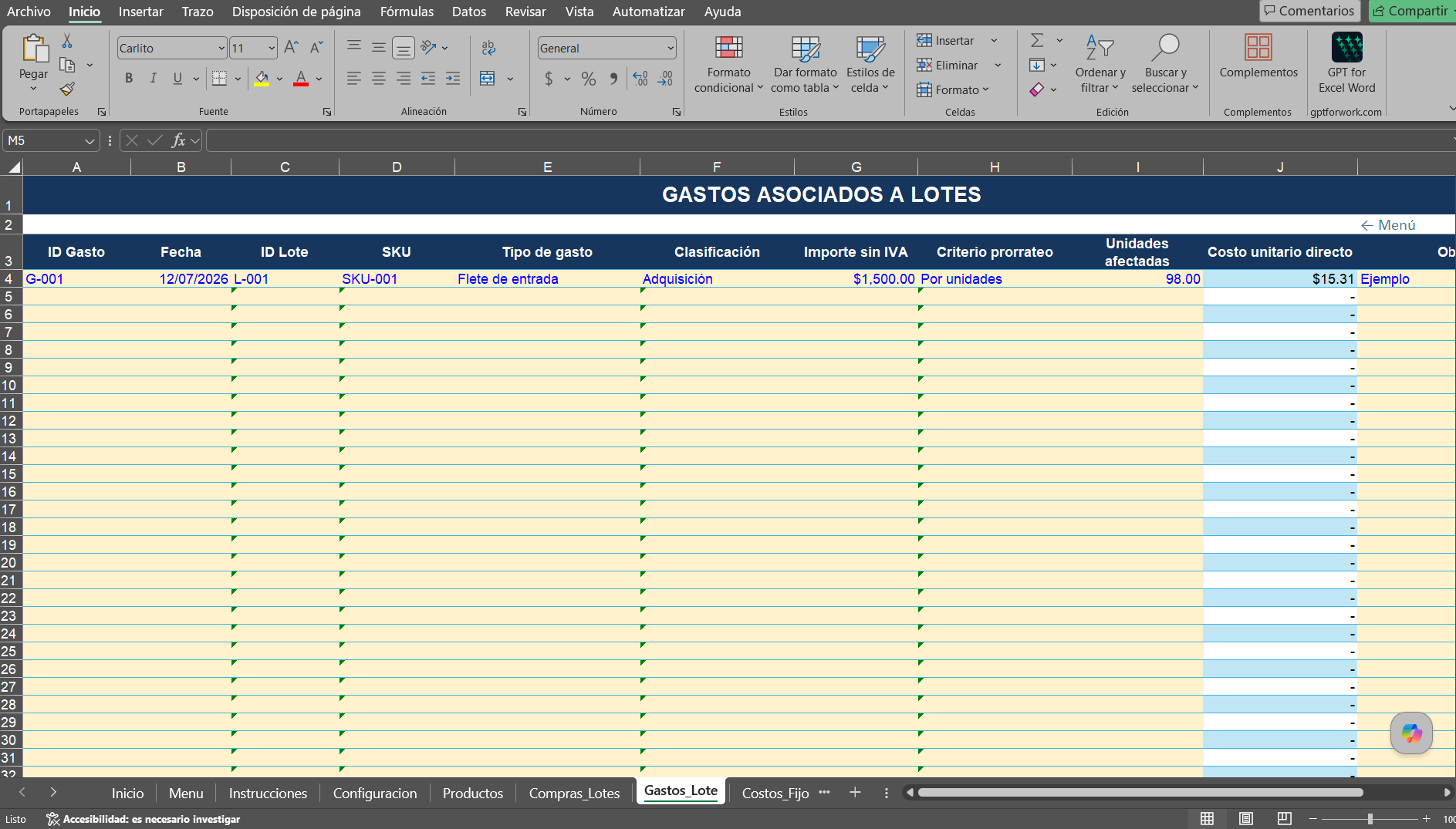Click the formula bar input field
Screen dimensions: 1456x829
click(x=829, y=140)
